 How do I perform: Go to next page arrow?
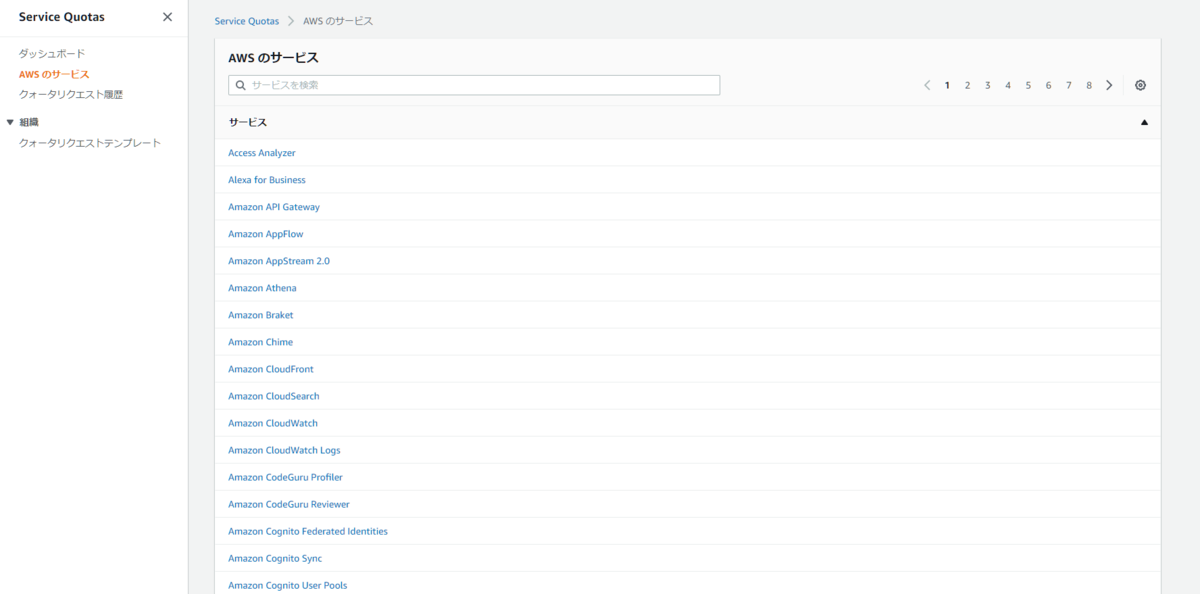click(x=1109, y=85)
